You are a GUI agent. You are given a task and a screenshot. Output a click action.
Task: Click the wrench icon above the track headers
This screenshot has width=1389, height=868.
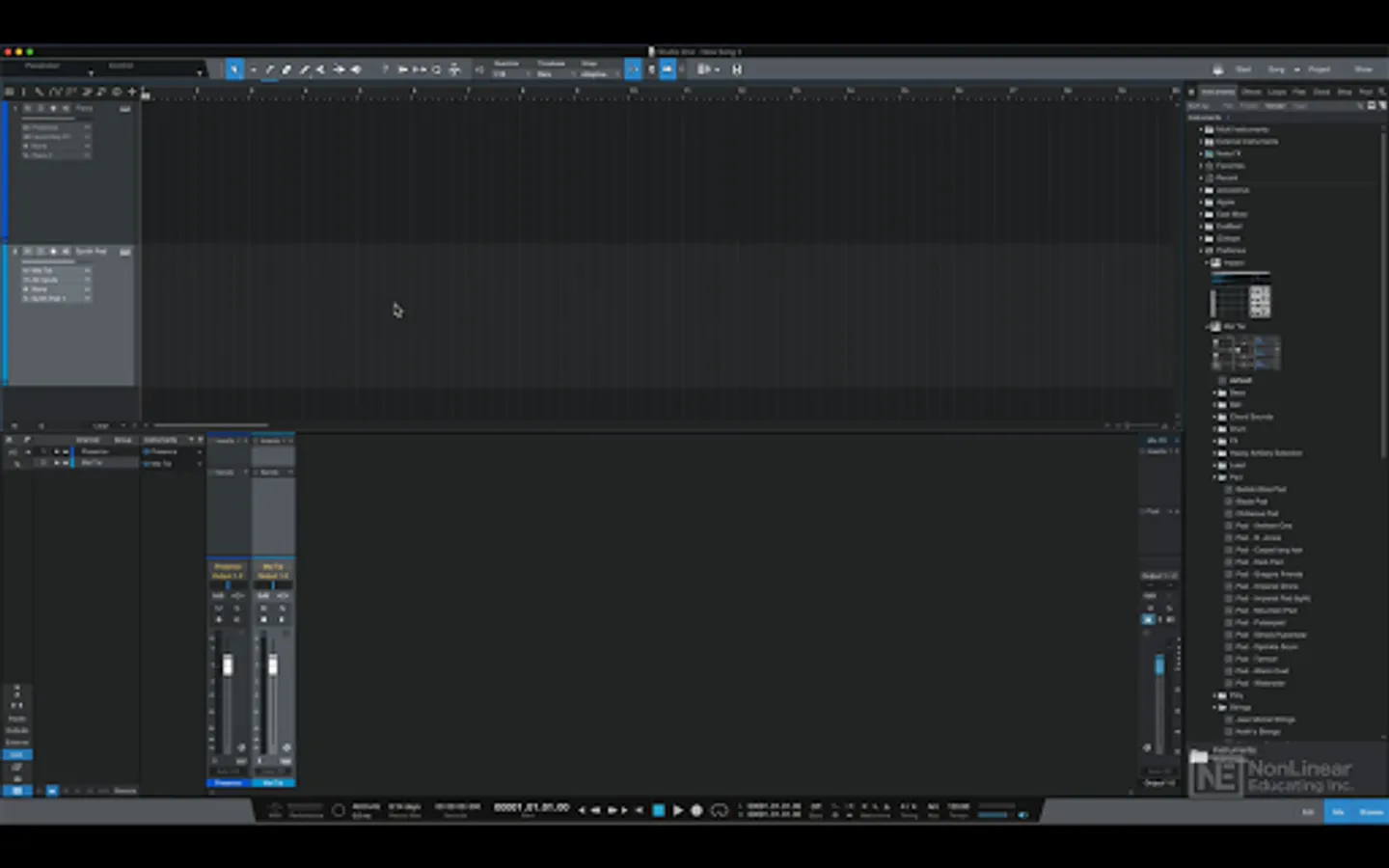pos(39,92)
